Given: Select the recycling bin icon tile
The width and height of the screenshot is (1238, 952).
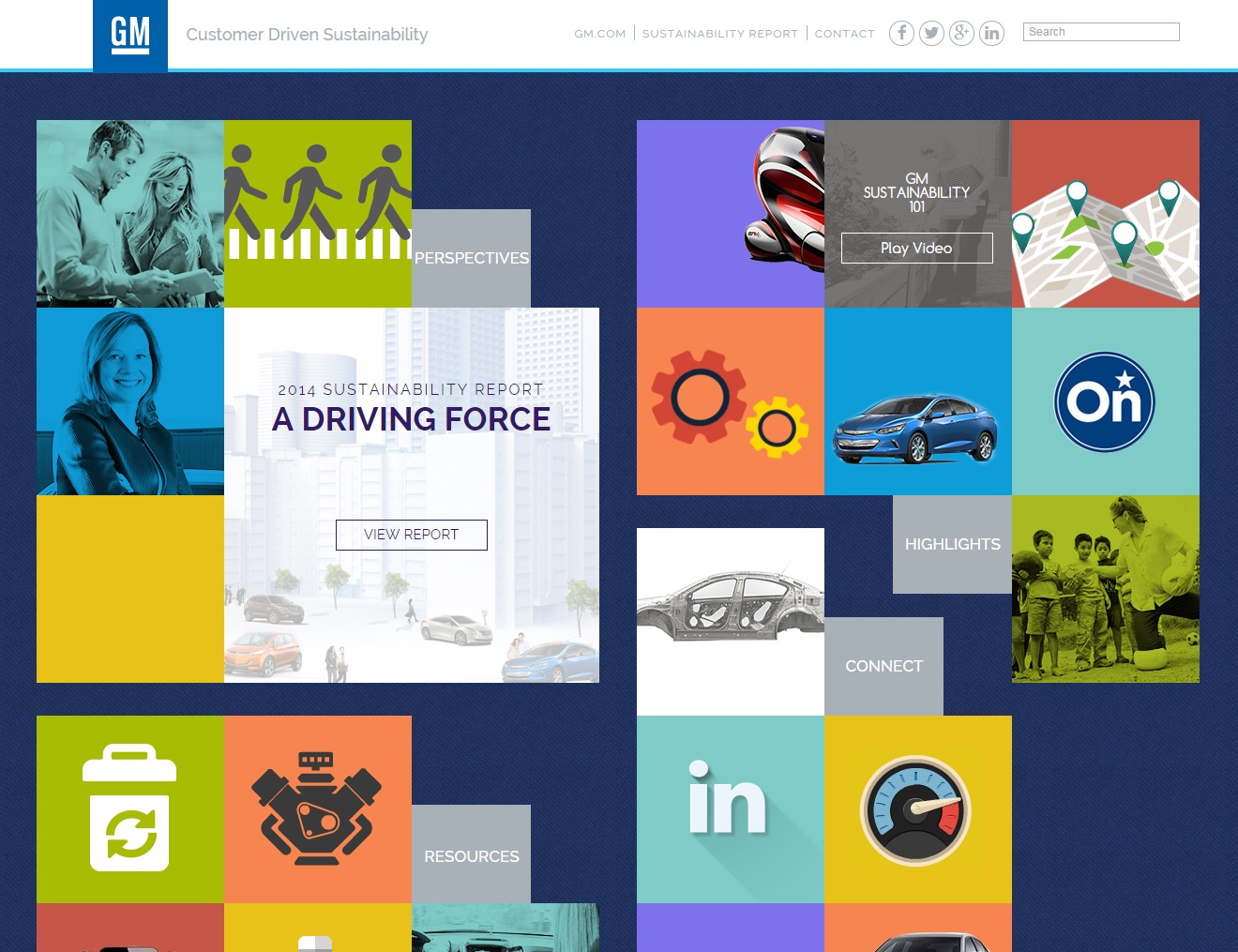Looking at the screenshot, I should (x=130, y=809).
